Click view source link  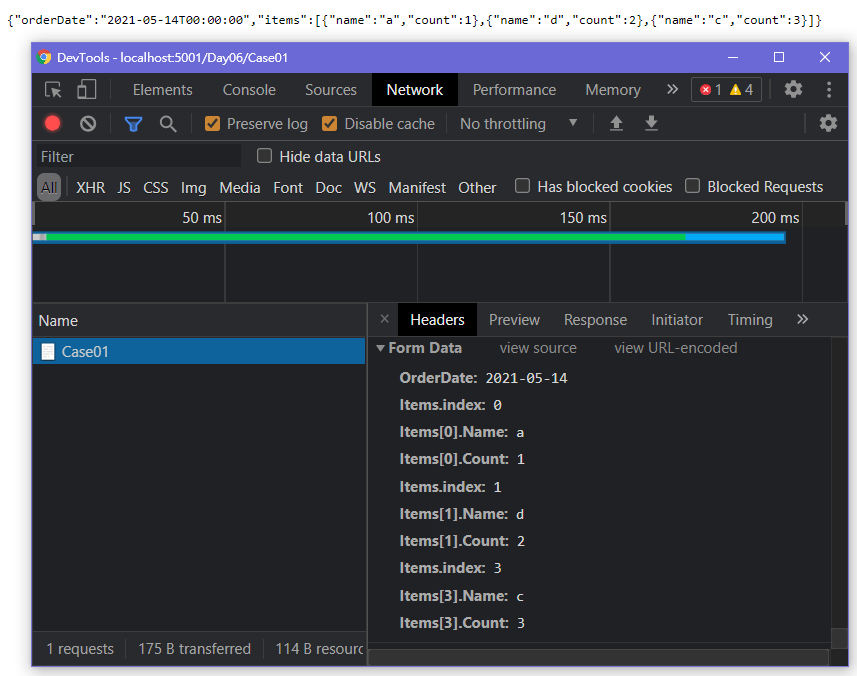(x=538, y=348)
